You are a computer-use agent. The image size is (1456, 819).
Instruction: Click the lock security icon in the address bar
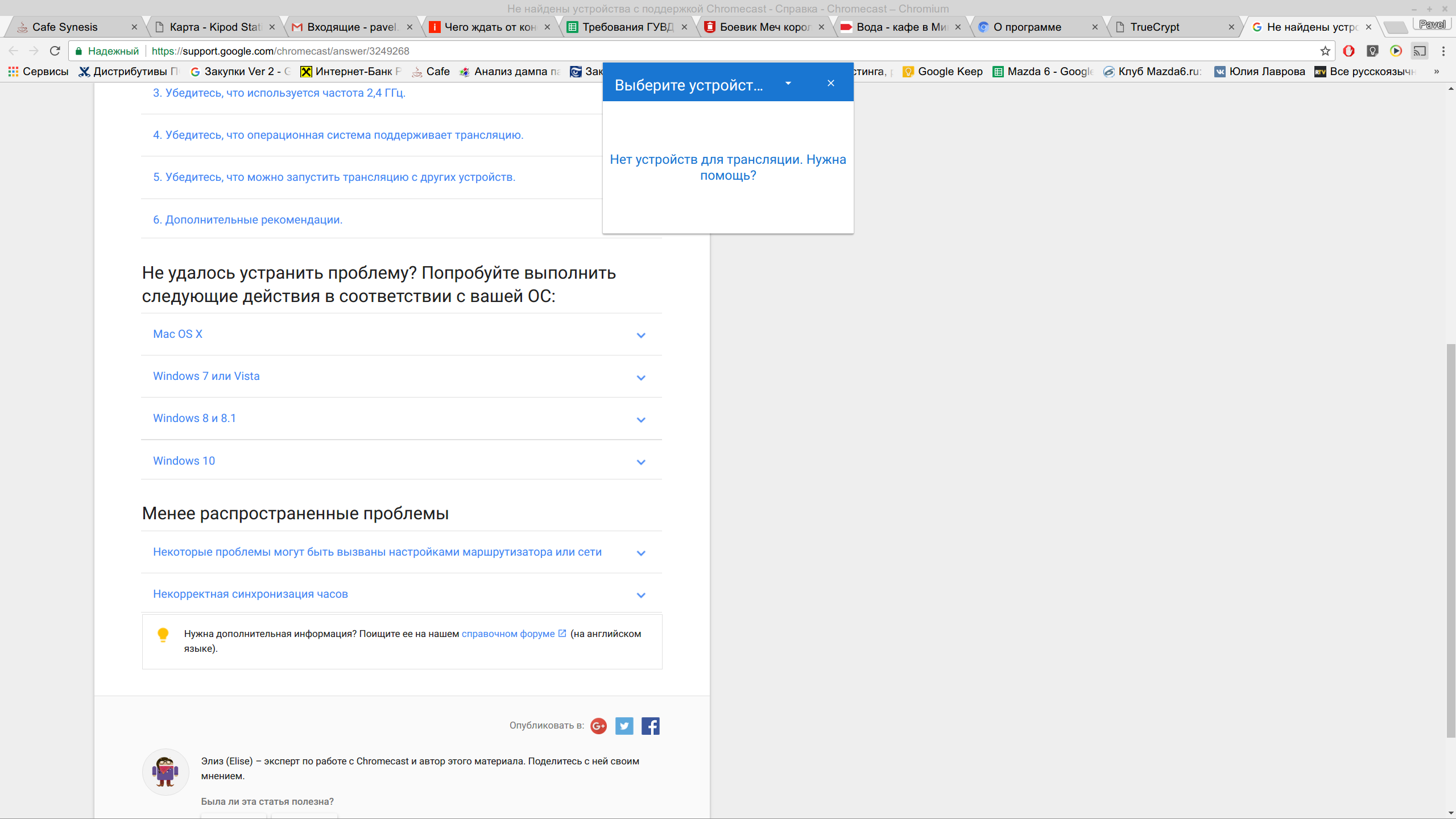pos(79,51)
